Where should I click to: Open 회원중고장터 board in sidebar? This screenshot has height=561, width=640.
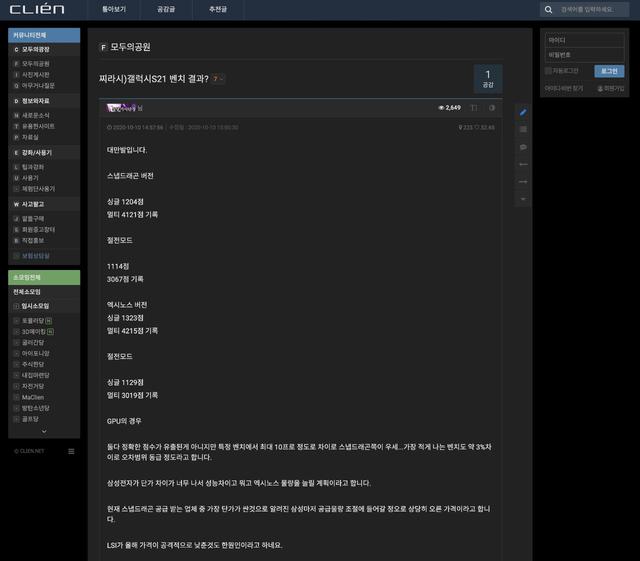coord(38,230)
